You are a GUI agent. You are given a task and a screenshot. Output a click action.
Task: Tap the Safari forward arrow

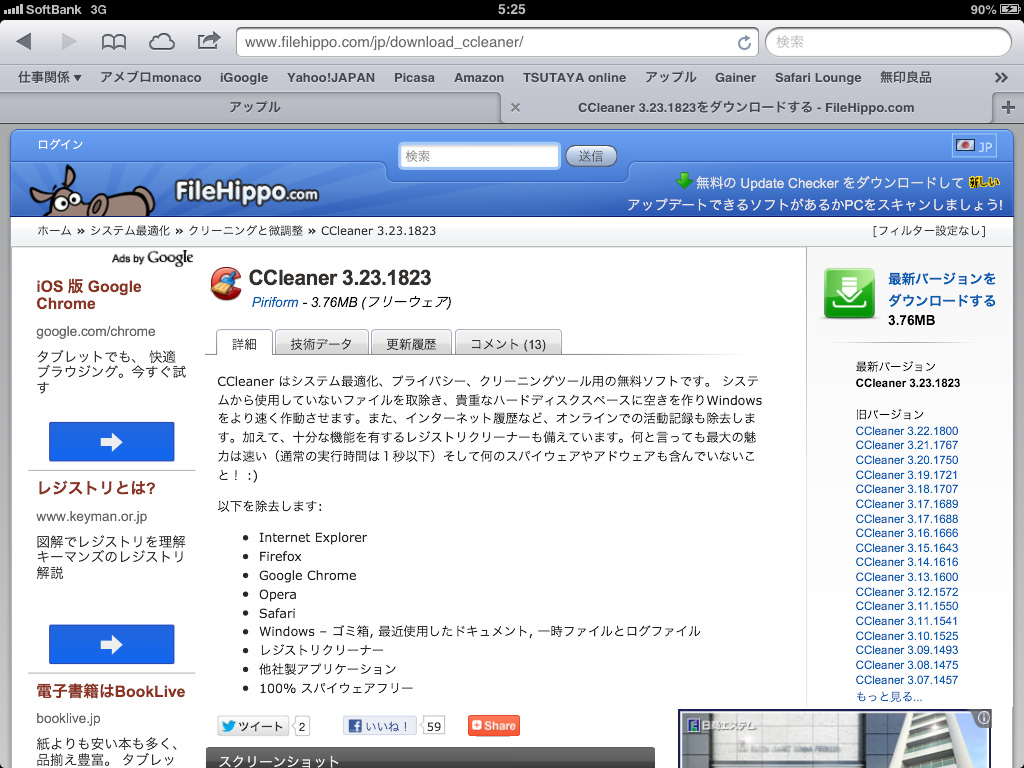click(69, 42)
